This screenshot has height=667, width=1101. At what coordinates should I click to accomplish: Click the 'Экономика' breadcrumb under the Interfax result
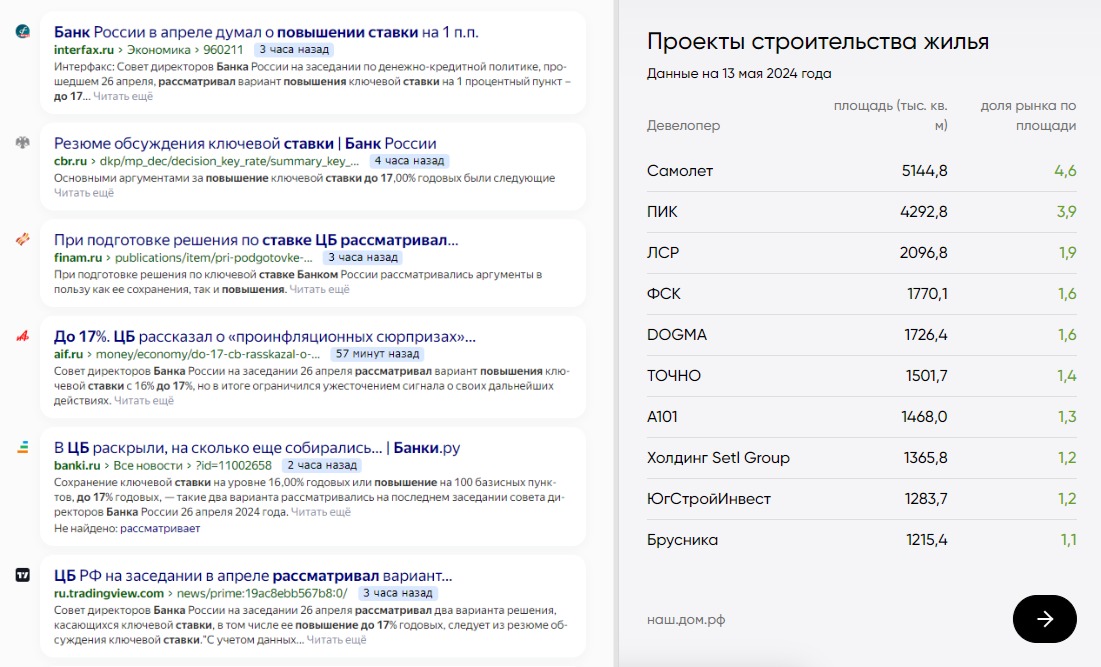pyautogui.click(x=159, y=50)
